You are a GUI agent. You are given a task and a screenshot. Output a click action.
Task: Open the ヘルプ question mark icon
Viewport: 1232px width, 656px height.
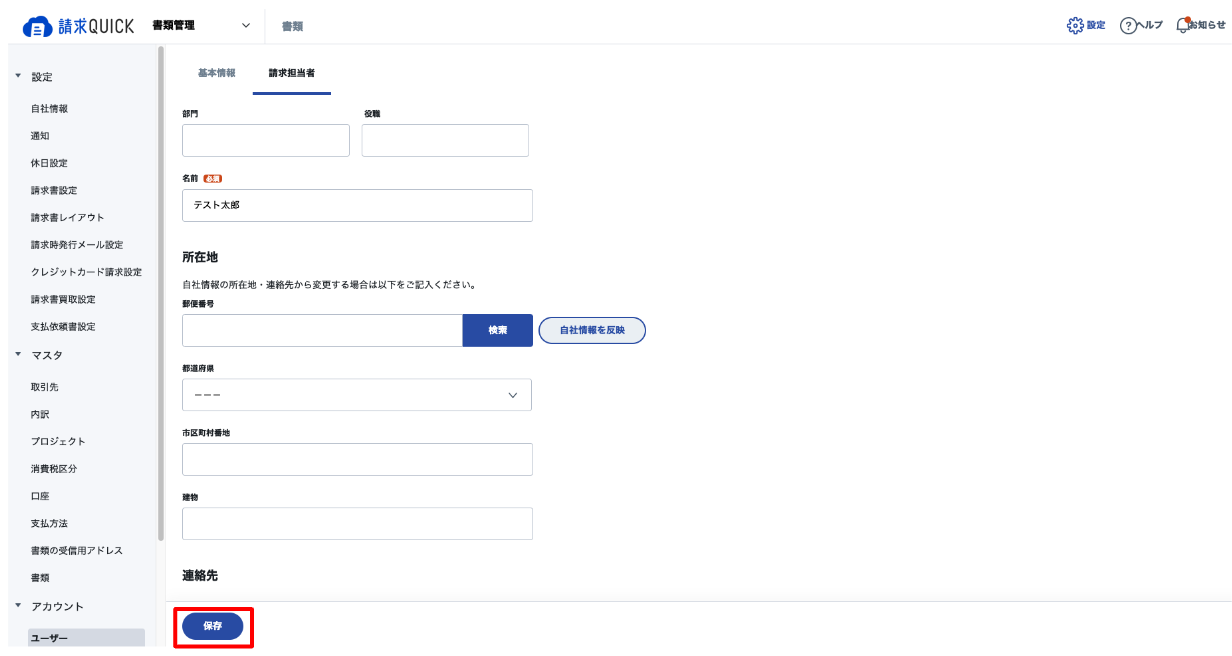[x=1128, y=25]
